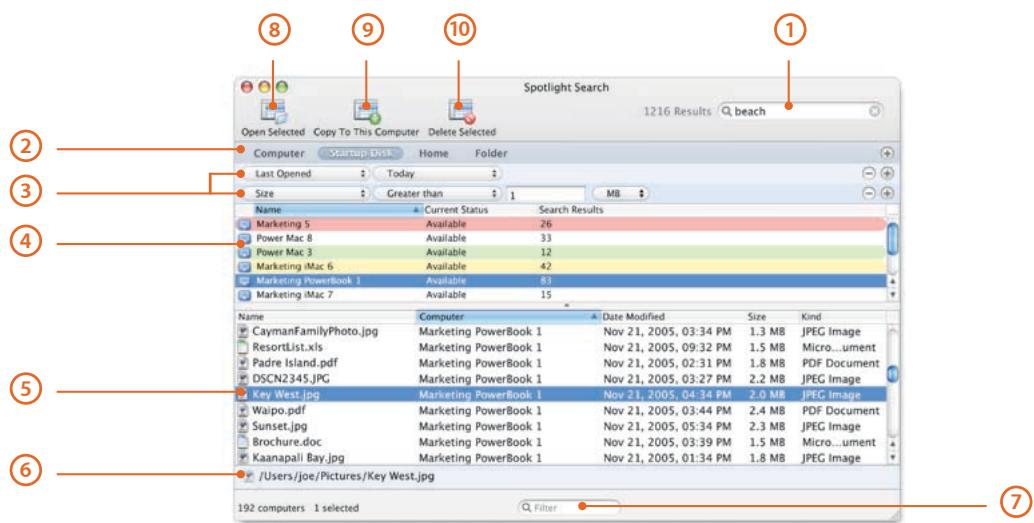Click the Copy To This Computer icon

[x=367, y=111]
